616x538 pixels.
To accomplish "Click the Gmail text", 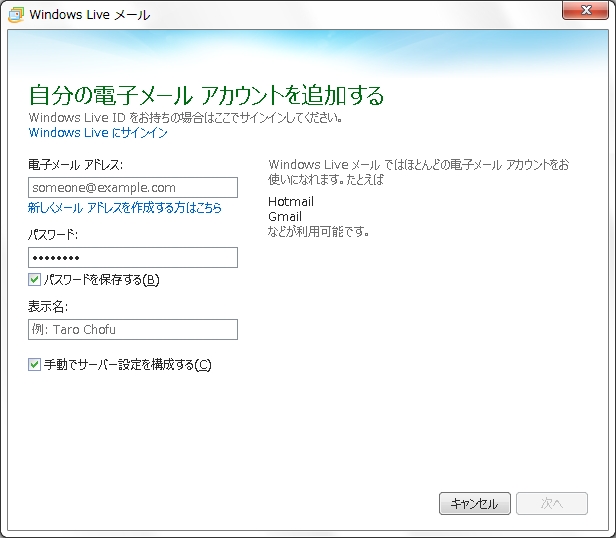I will 285,217.
